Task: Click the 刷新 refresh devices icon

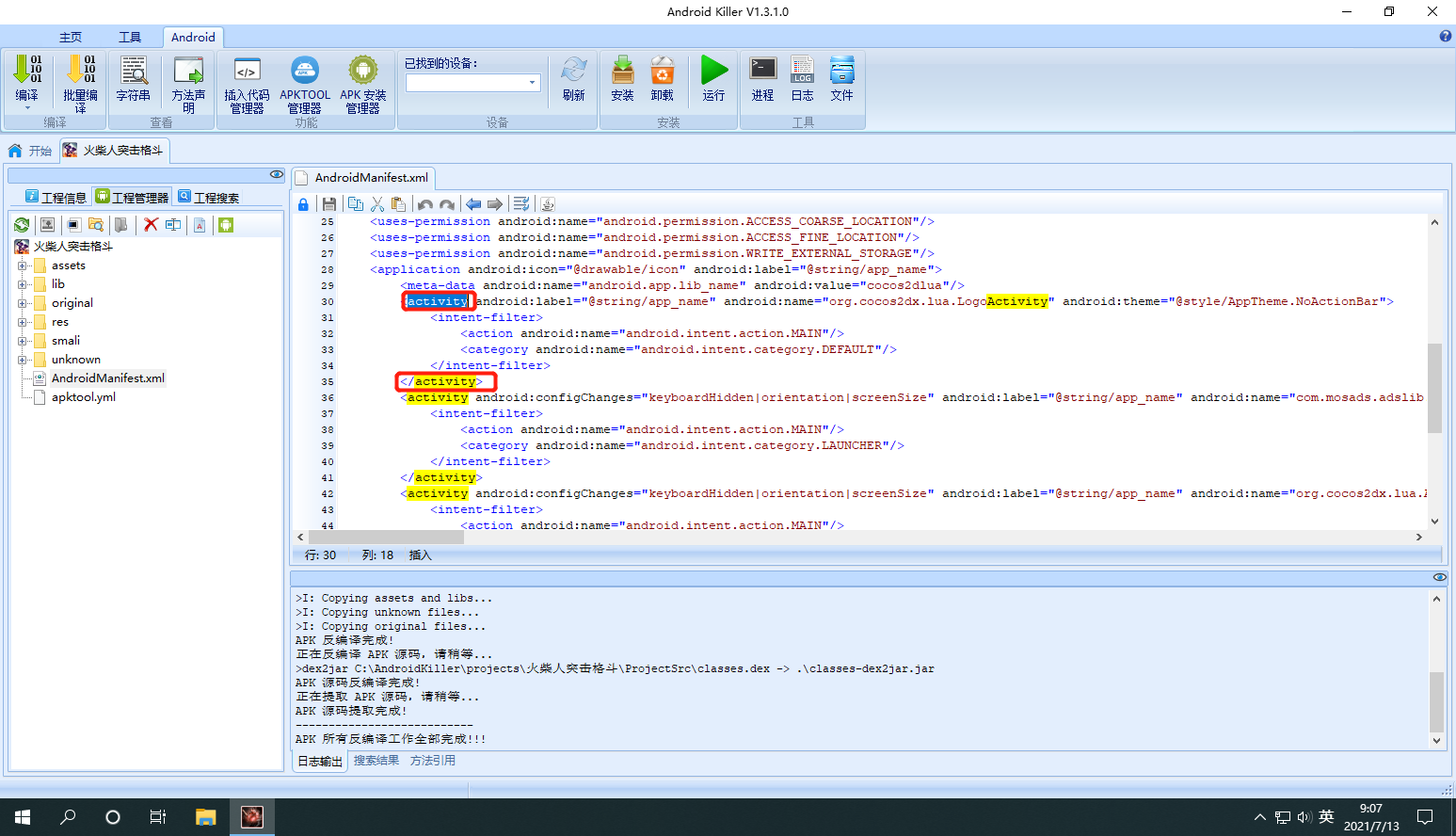Action: click(574, 79)
